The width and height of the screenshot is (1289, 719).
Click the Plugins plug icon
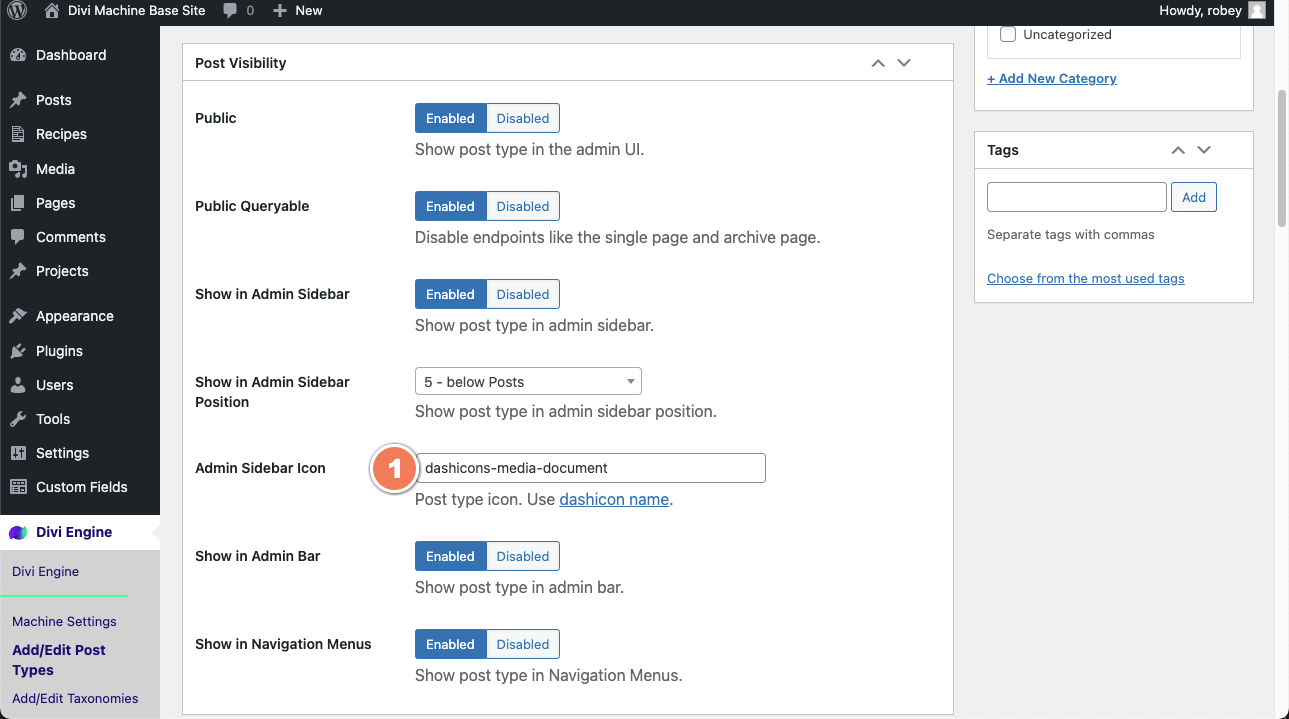(18, 351)
